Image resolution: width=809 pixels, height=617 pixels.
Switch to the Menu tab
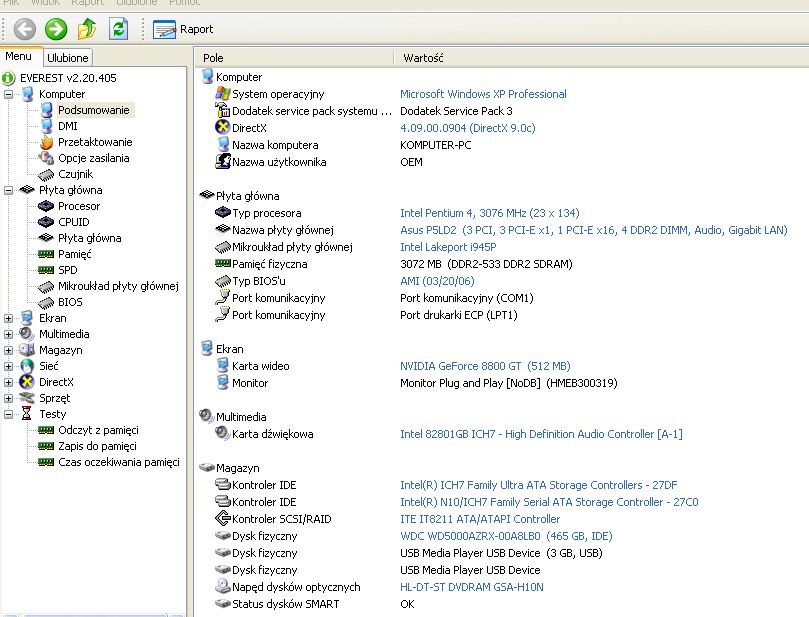pos(19,57)
